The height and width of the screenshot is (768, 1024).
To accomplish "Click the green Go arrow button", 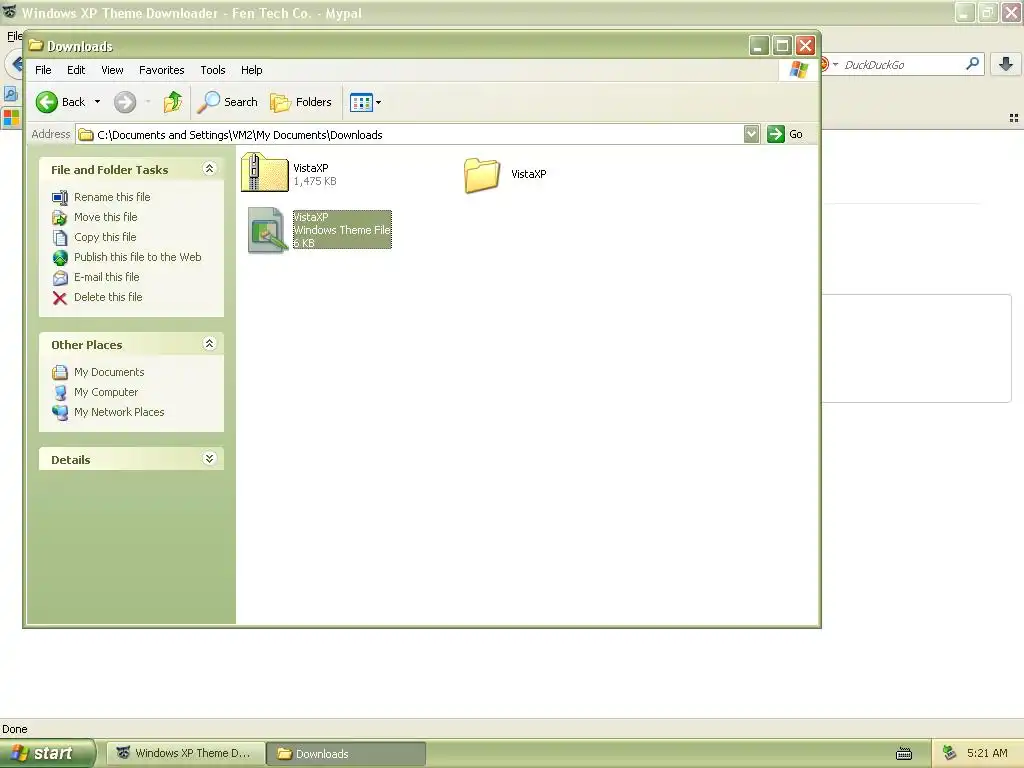I will tap(776, 134).
